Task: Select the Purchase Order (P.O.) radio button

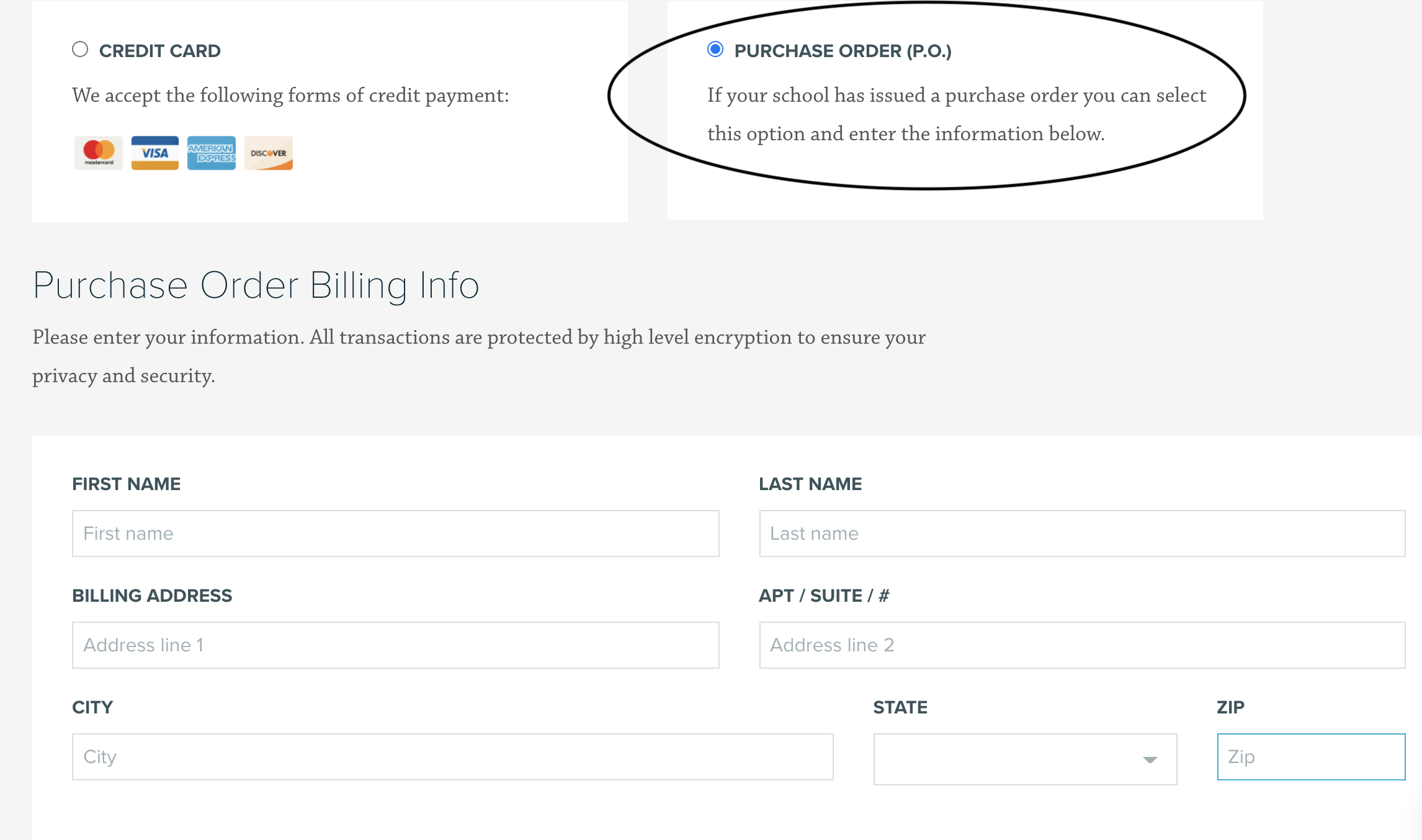Action: pos(715,50)
